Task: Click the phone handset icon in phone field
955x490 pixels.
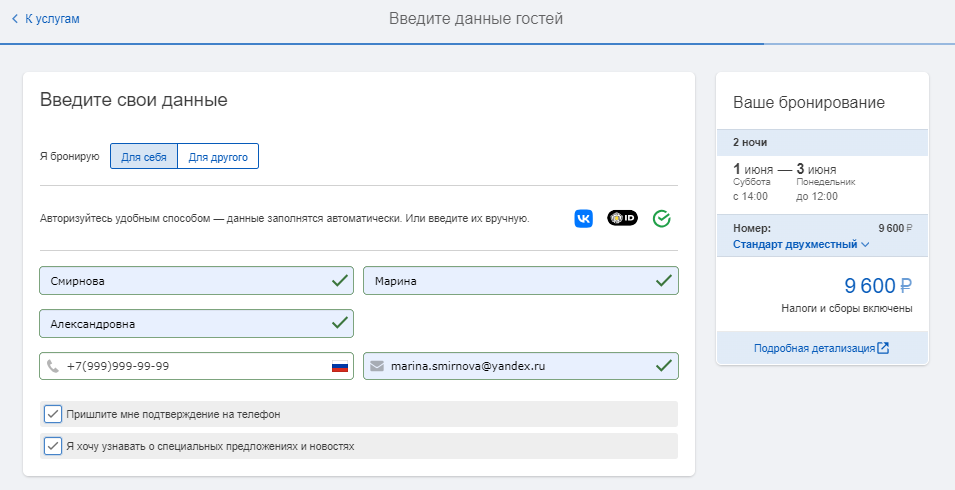Action: [53, 366]
